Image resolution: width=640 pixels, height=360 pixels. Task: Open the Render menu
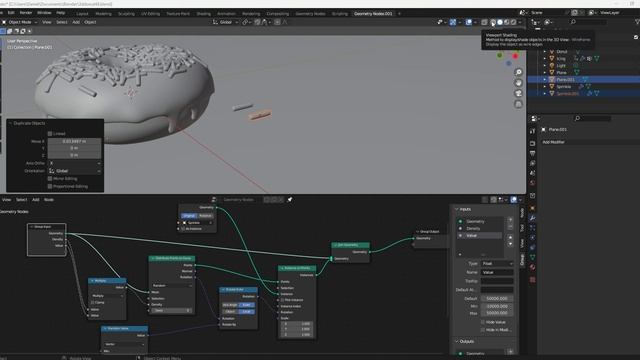pyautogui.click(x=26, y=13)
